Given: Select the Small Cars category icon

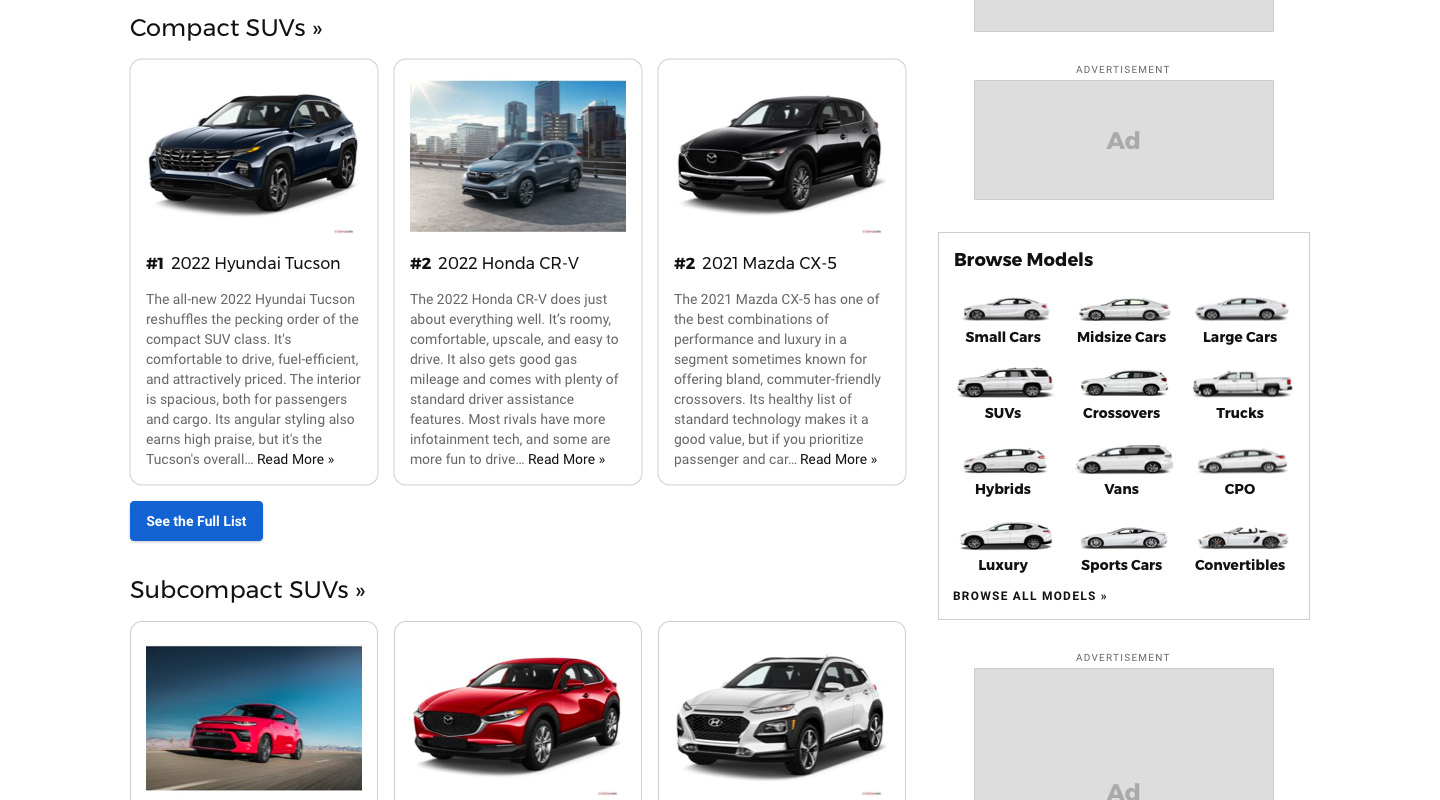Looking at the screenshot, I should [x=1005, y=308].
